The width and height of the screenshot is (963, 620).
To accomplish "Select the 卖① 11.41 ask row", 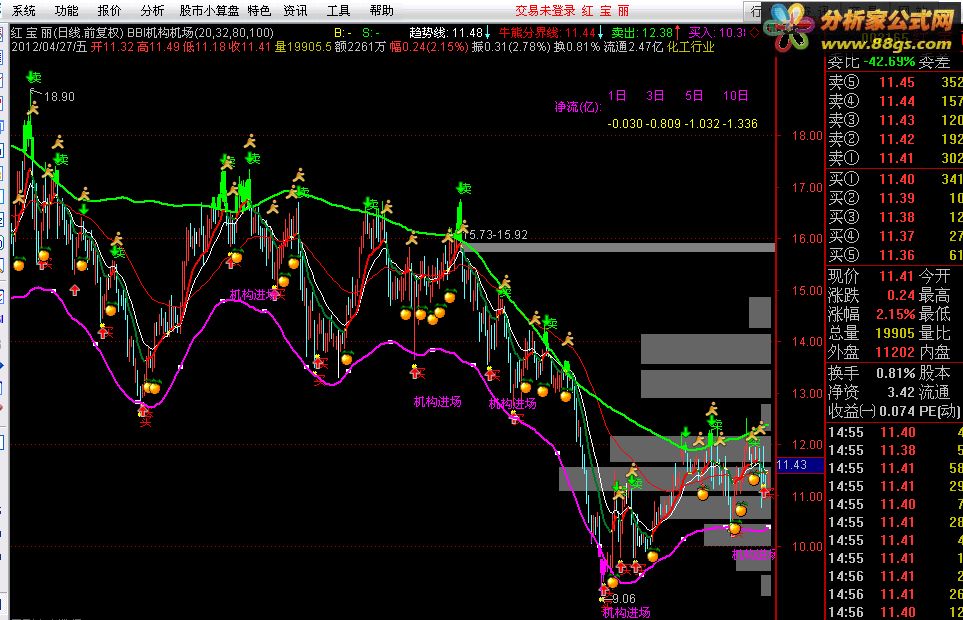I will (895, 158).
